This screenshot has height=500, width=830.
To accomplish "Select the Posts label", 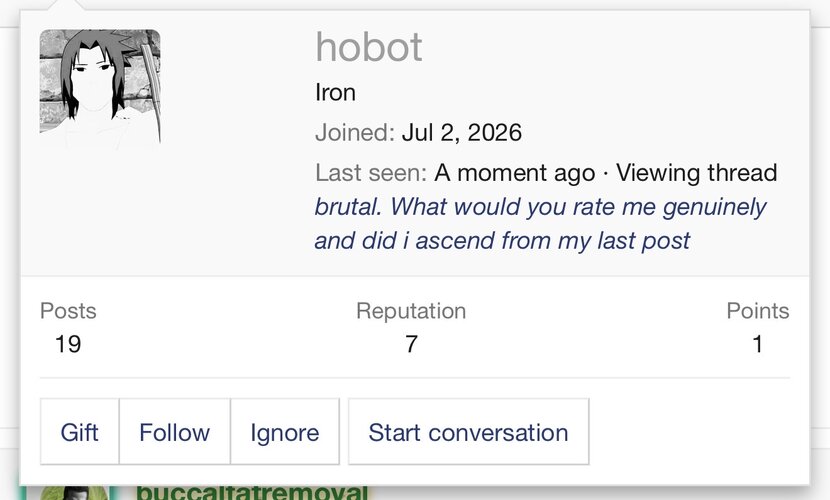I will pyautogui.click(x=68, y=311).
